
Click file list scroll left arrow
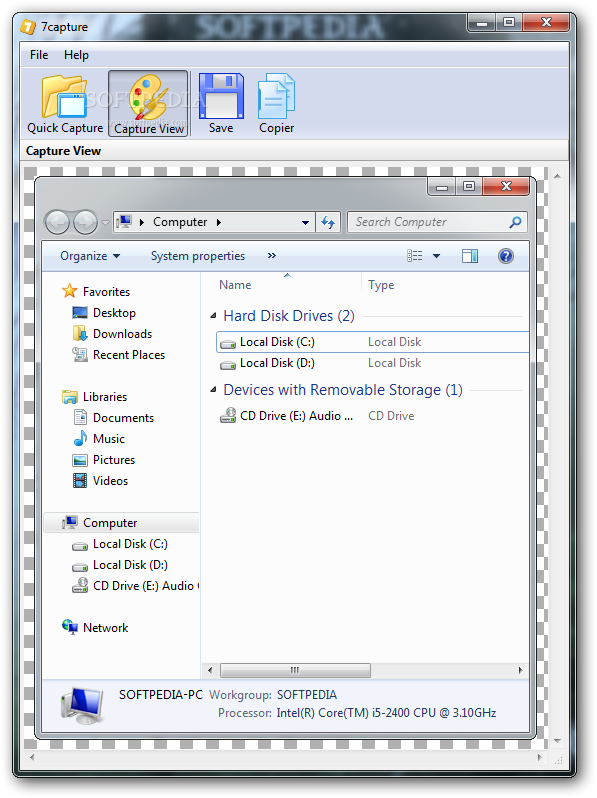(x=210, y=670)
